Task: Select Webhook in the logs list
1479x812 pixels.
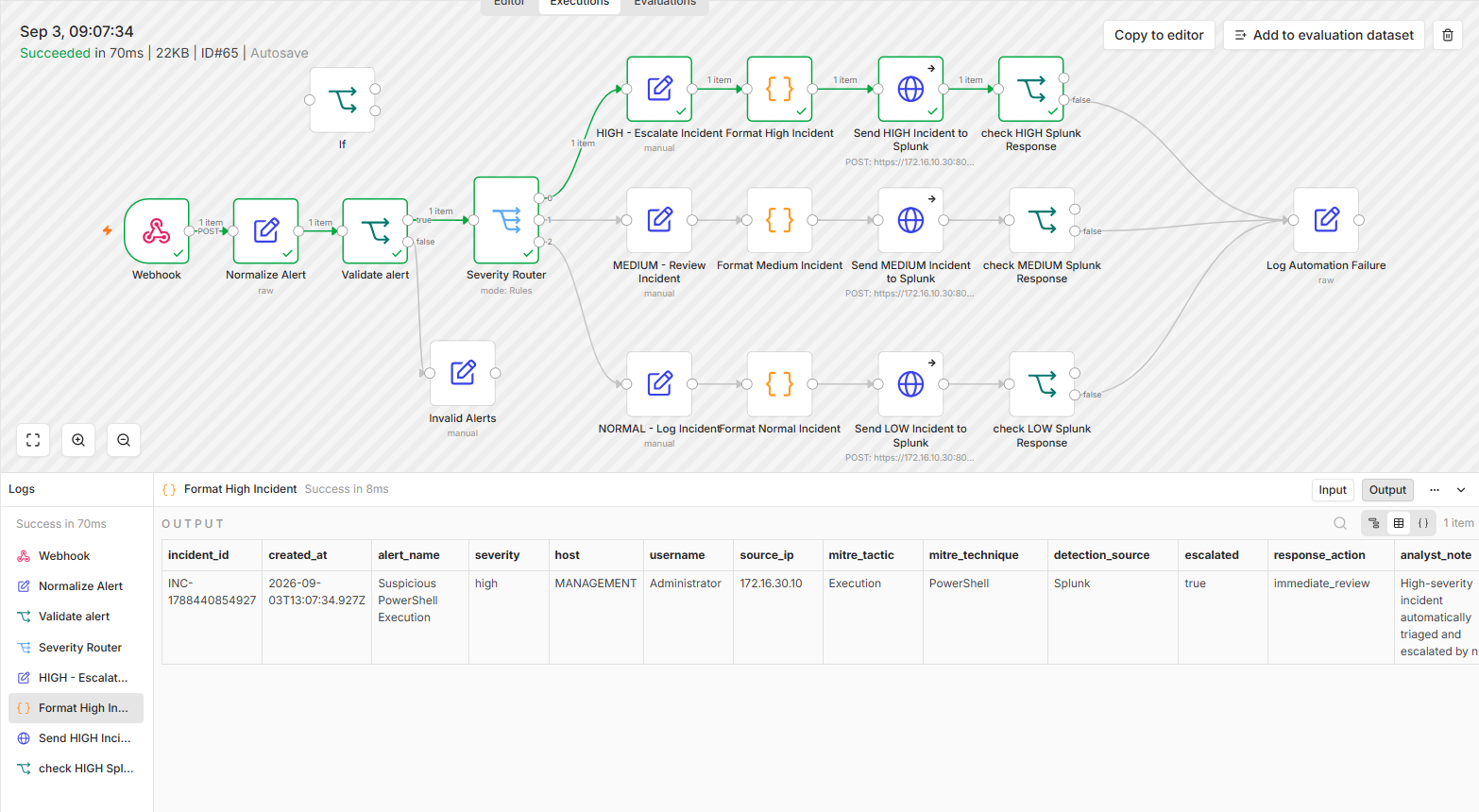Action: [76, 556]
